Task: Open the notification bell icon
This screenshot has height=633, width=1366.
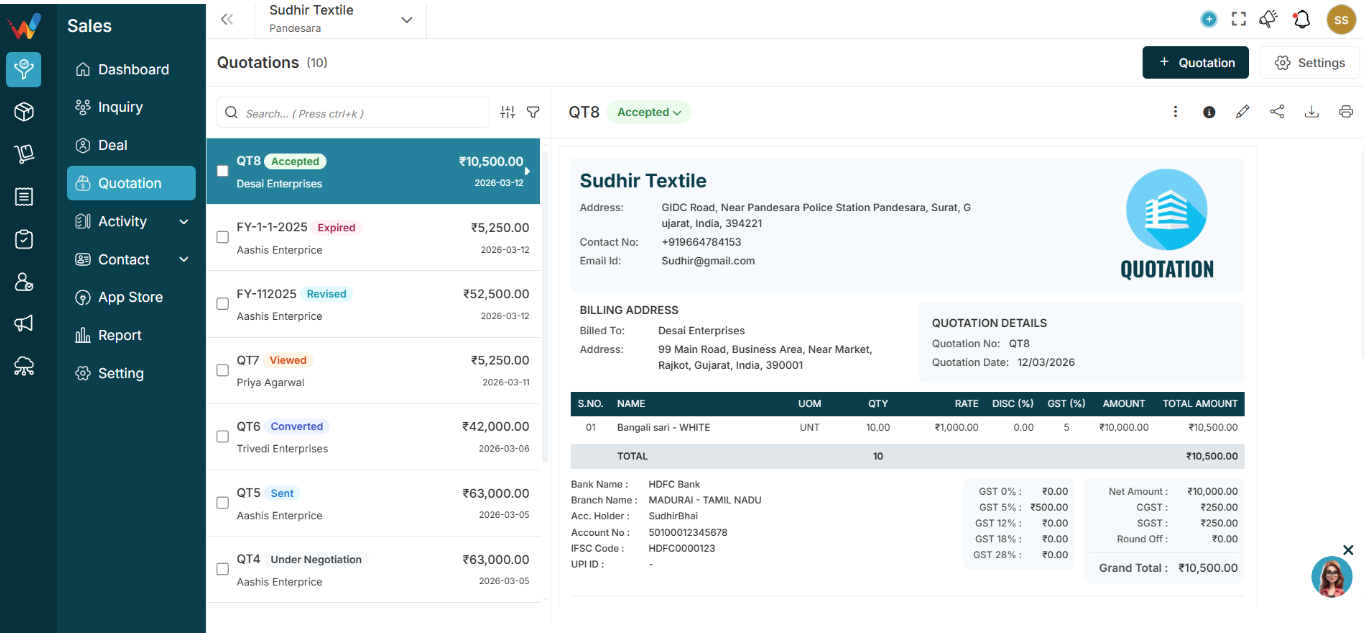Action: tap(1301, 19)
